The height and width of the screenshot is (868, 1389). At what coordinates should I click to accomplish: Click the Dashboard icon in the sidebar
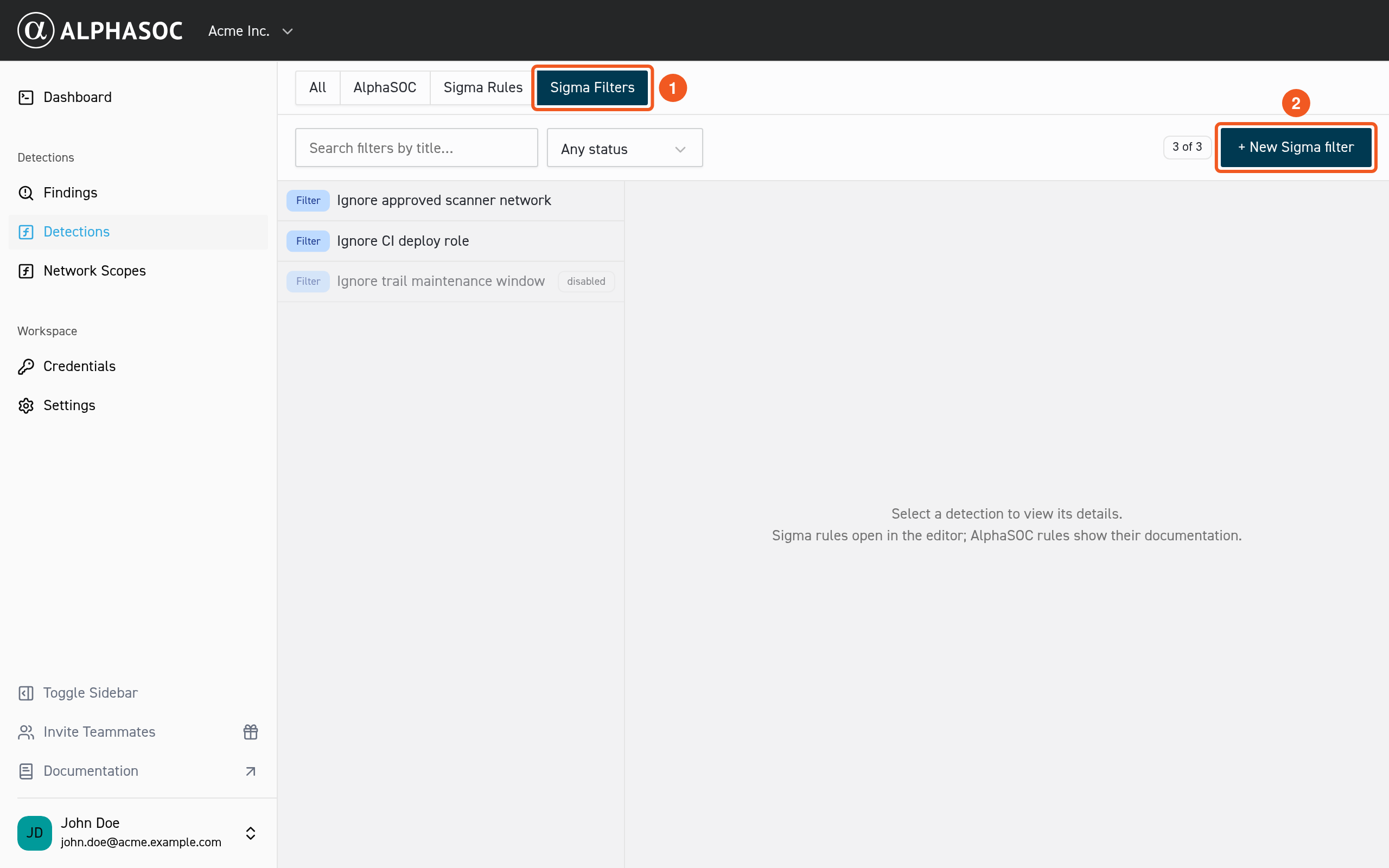coord(26,97)
